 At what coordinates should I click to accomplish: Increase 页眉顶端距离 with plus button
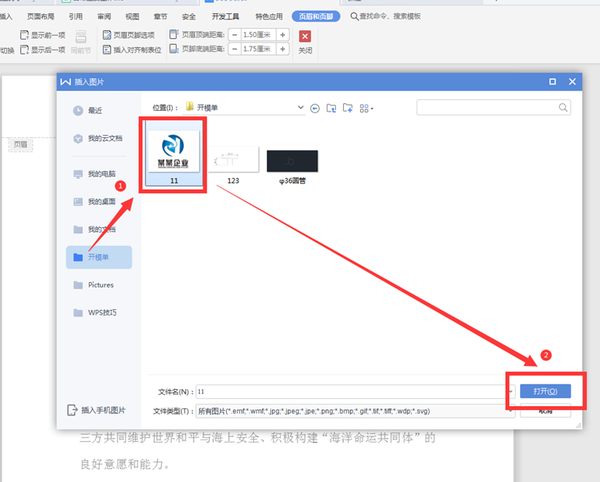(283, 34)
